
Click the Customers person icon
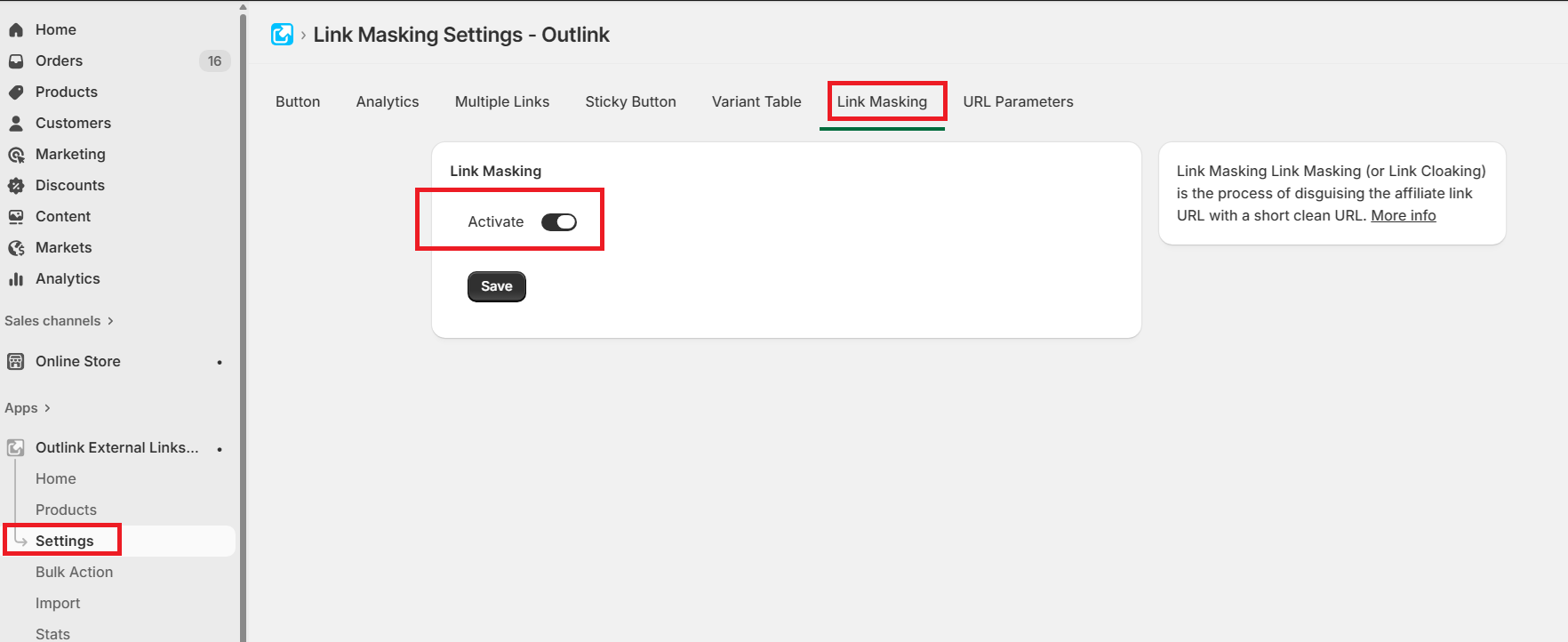coord(16,123)
